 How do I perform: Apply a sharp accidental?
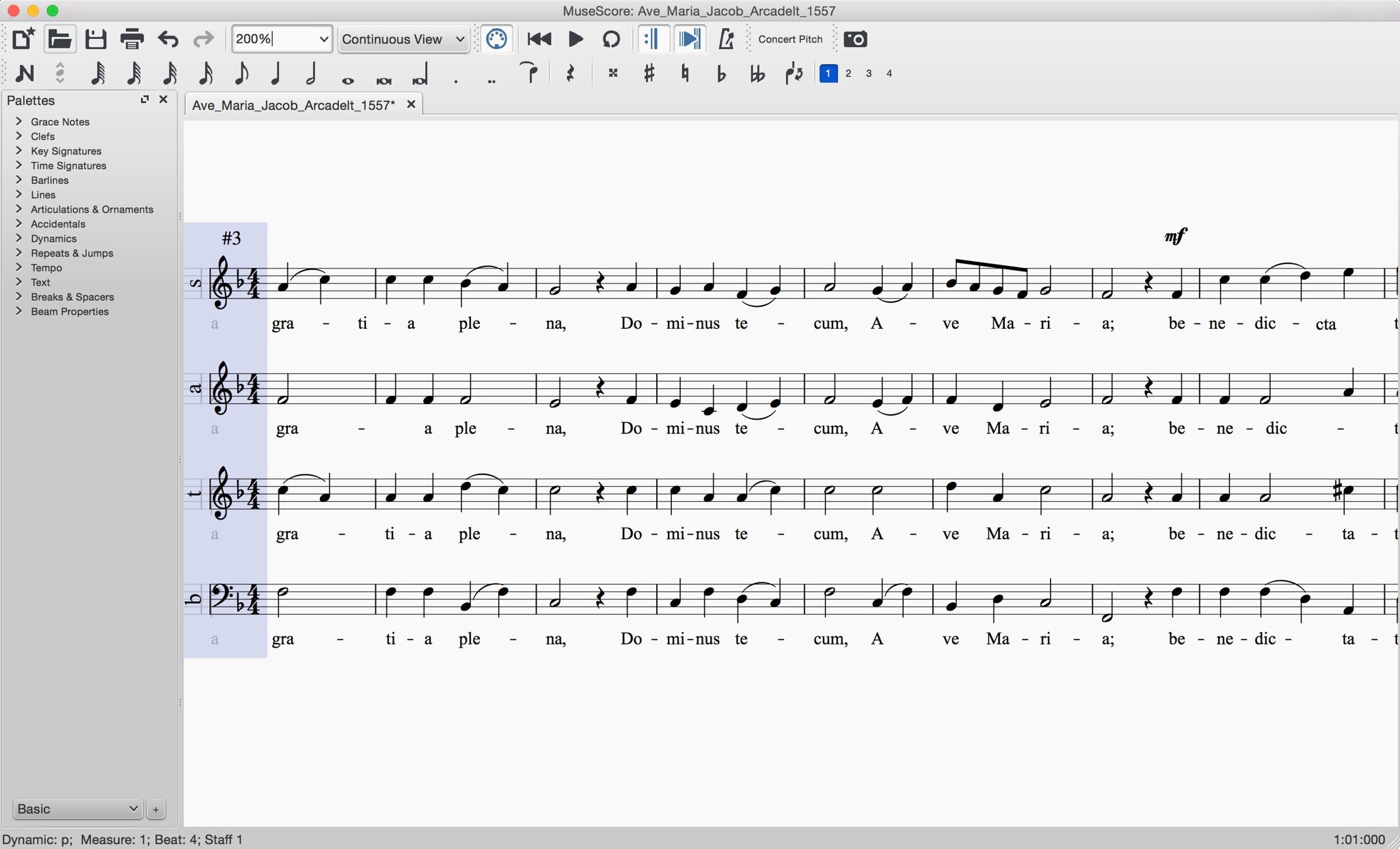pos(648,73)
